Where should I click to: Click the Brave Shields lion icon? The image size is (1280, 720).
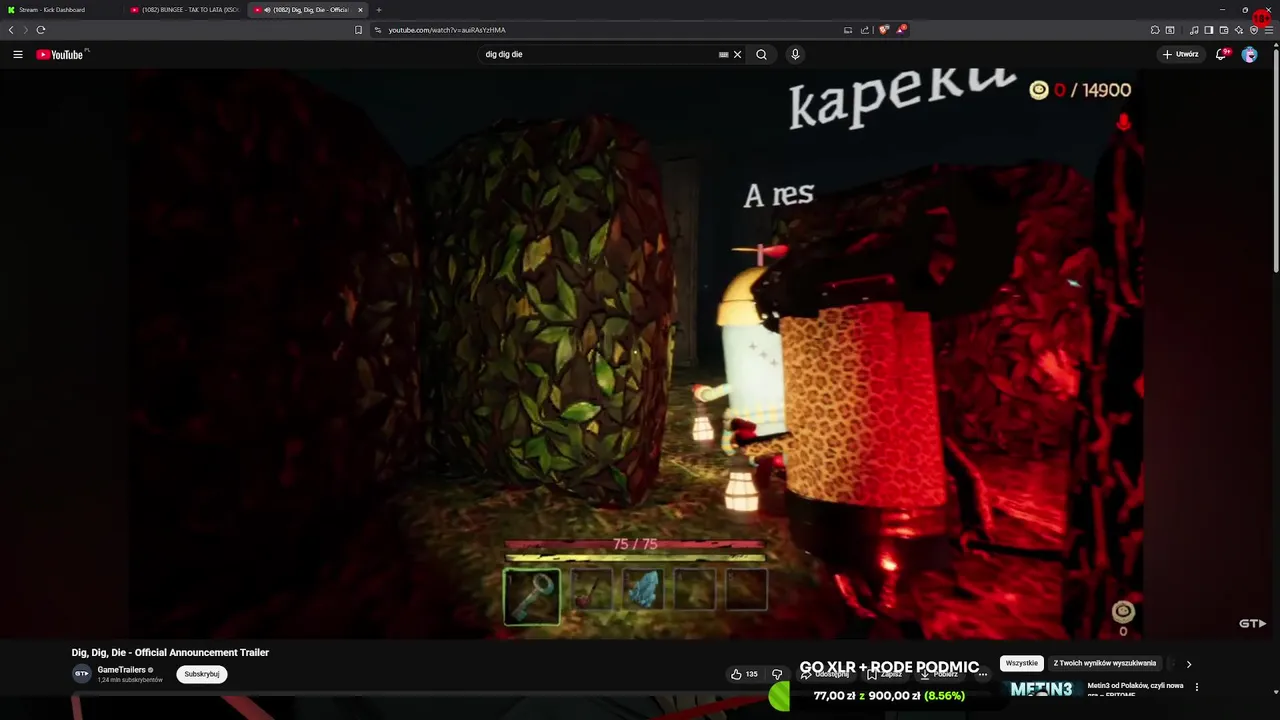(883, 30)
